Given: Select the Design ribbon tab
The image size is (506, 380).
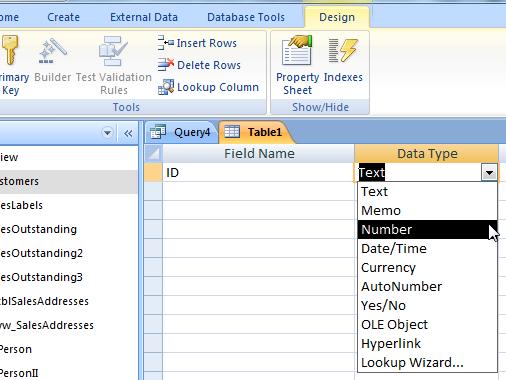Looking at the screenshot, I should (337, 17).
